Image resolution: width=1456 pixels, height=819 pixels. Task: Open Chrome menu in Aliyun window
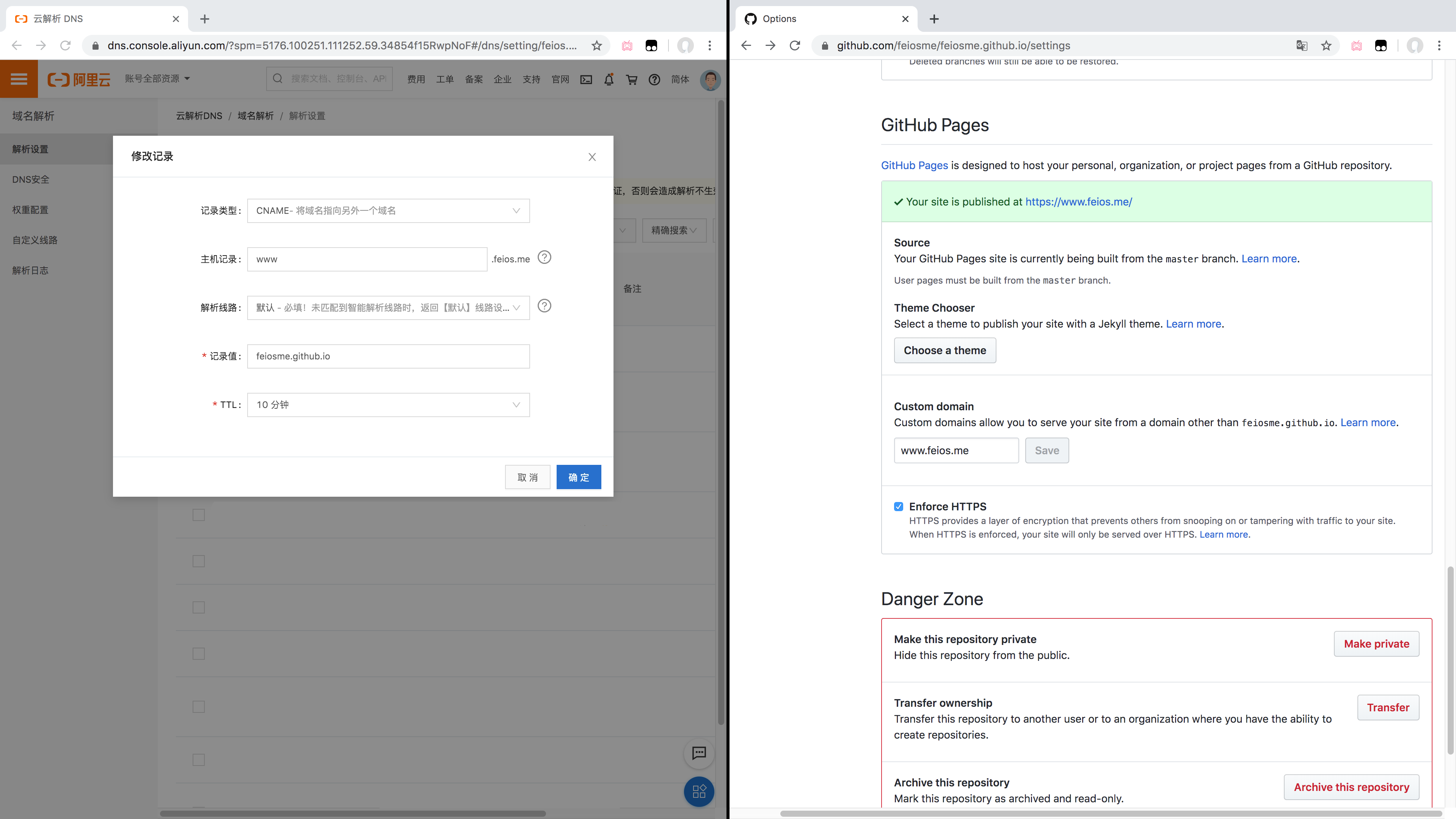710,46
